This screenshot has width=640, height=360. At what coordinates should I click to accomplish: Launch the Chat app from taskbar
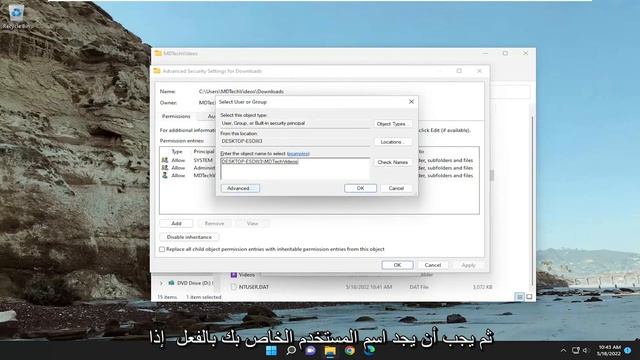coord(310,351)
